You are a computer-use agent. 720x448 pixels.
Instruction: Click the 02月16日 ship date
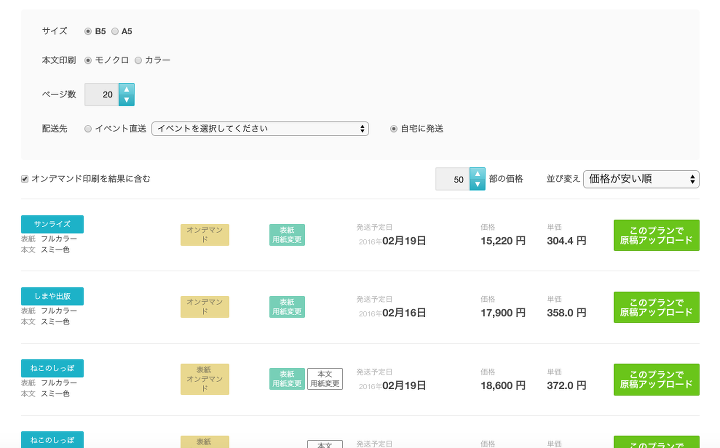(x=404, y=313)
